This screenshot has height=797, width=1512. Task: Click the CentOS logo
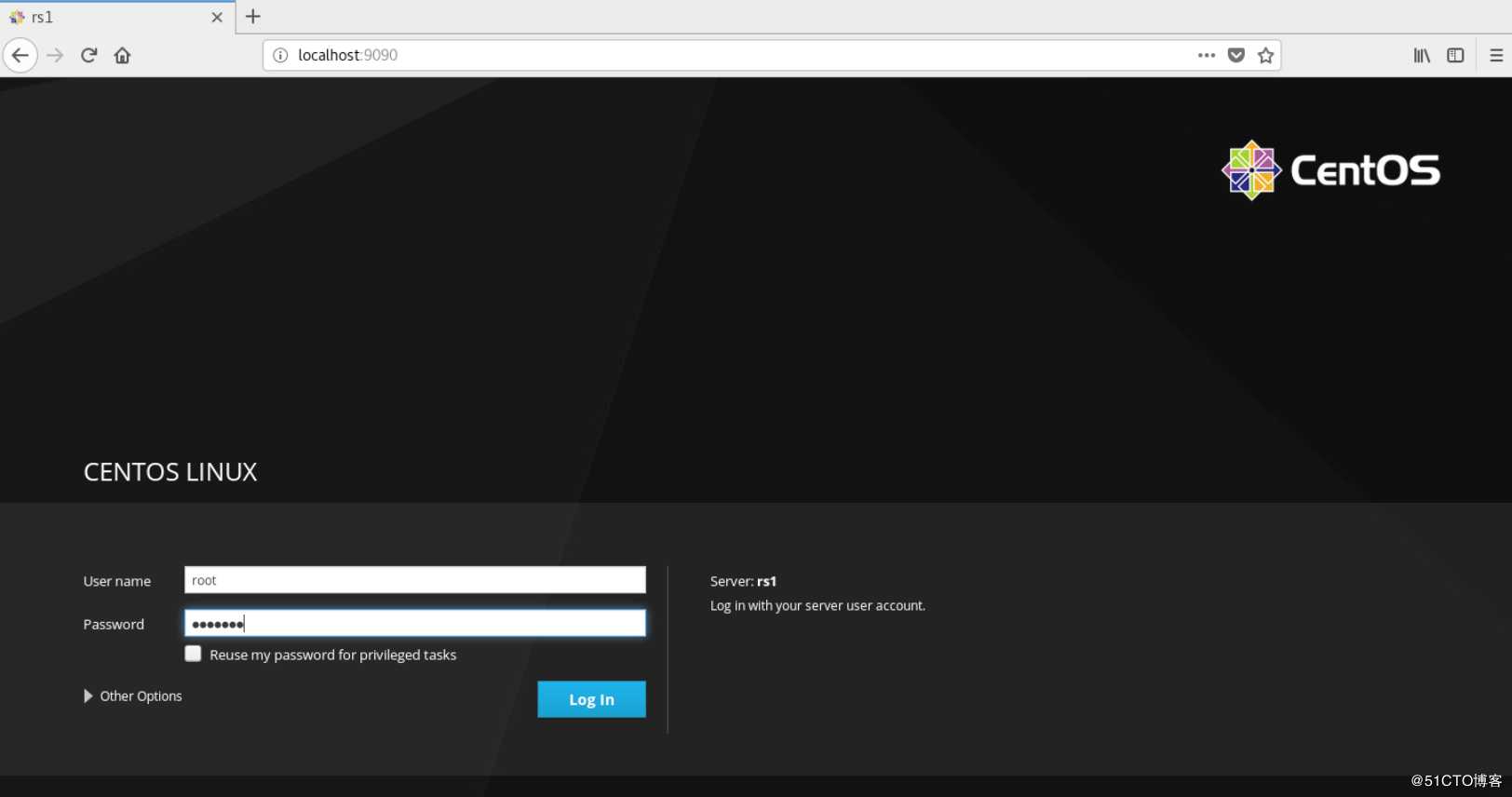click(1330, 170)
